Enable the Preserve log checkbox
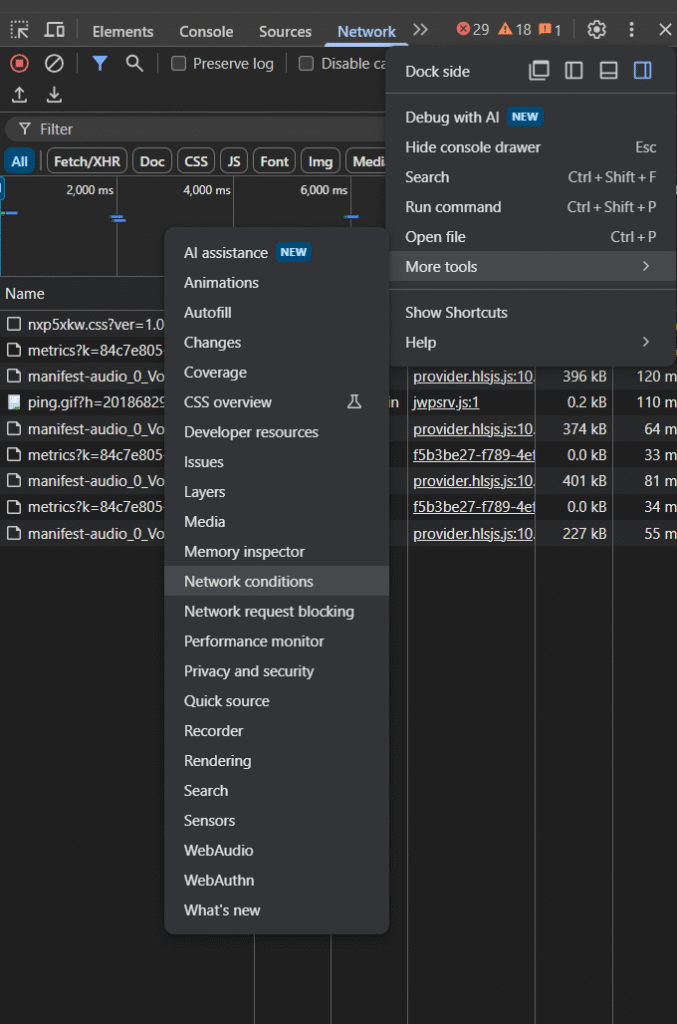Viewport: 677px width, 1024px height. (179, 63)
